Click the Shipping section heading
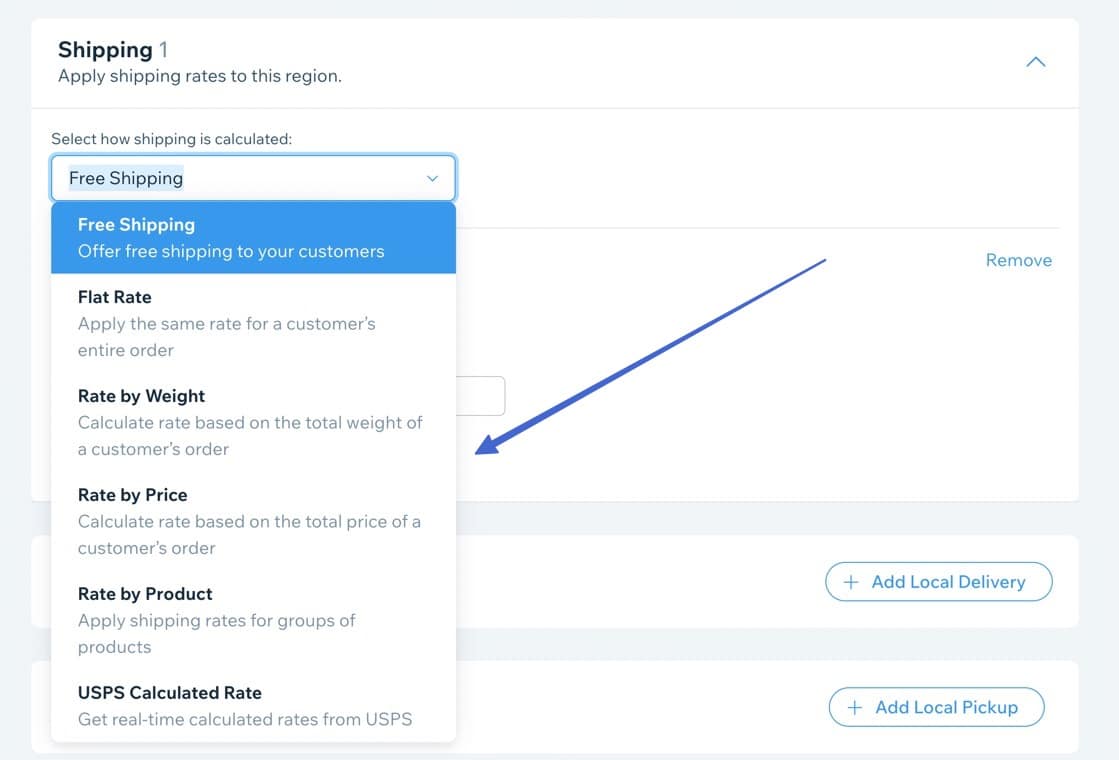 point(105,50)
